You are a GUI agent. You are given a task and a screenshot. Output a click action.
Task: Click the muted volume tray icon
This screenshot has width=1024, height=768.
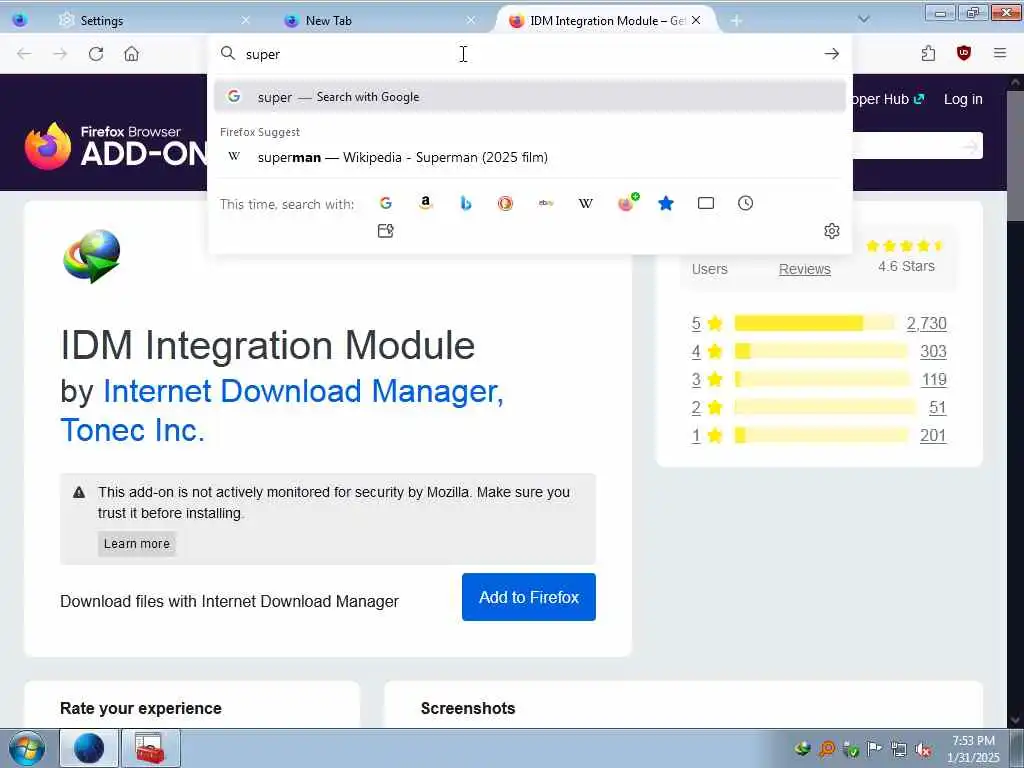[x=923, y=749]
